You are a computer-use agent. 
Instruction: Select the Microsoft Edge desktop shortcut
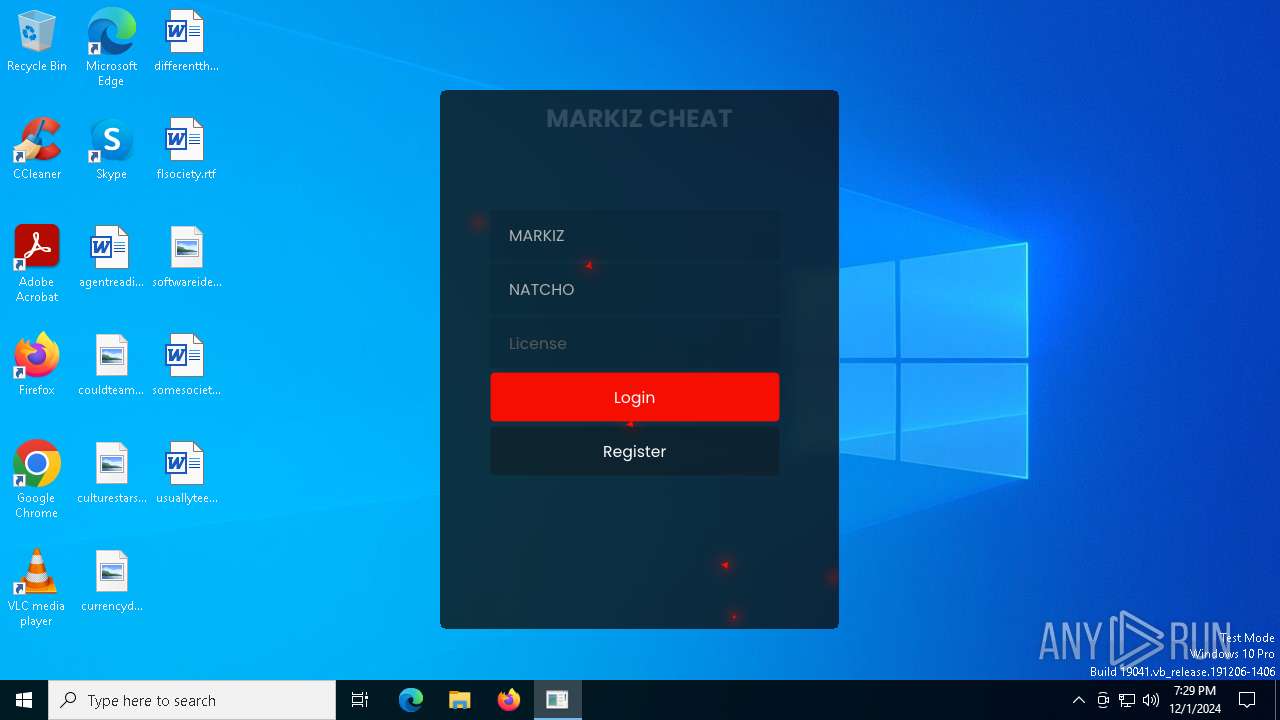coord(111,48)
